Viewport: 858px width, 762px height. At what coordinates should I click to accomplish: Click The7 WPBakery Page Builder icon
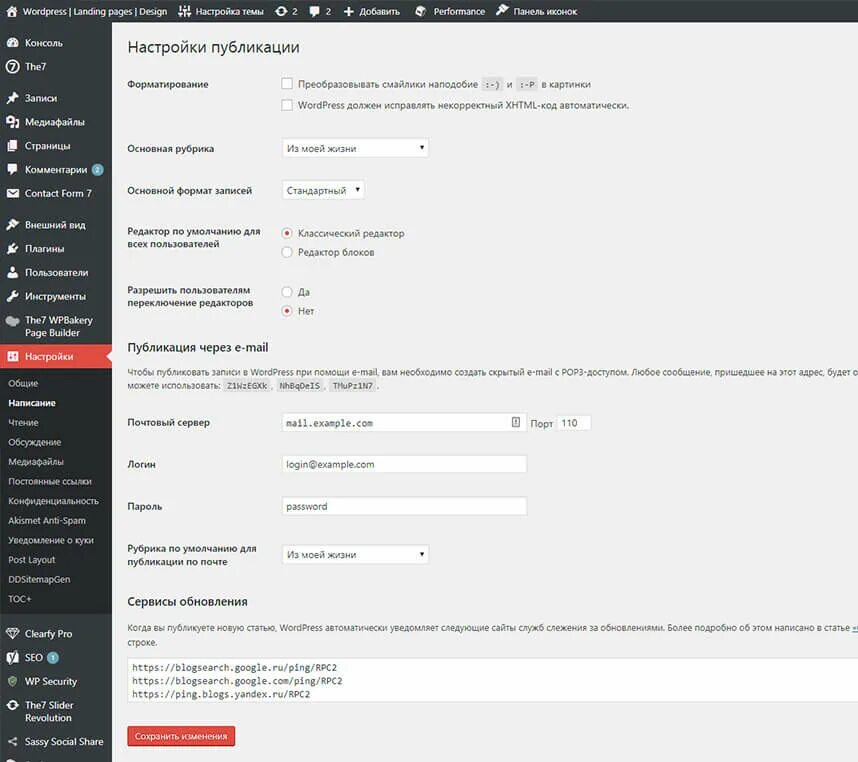[x=13, y=321]
